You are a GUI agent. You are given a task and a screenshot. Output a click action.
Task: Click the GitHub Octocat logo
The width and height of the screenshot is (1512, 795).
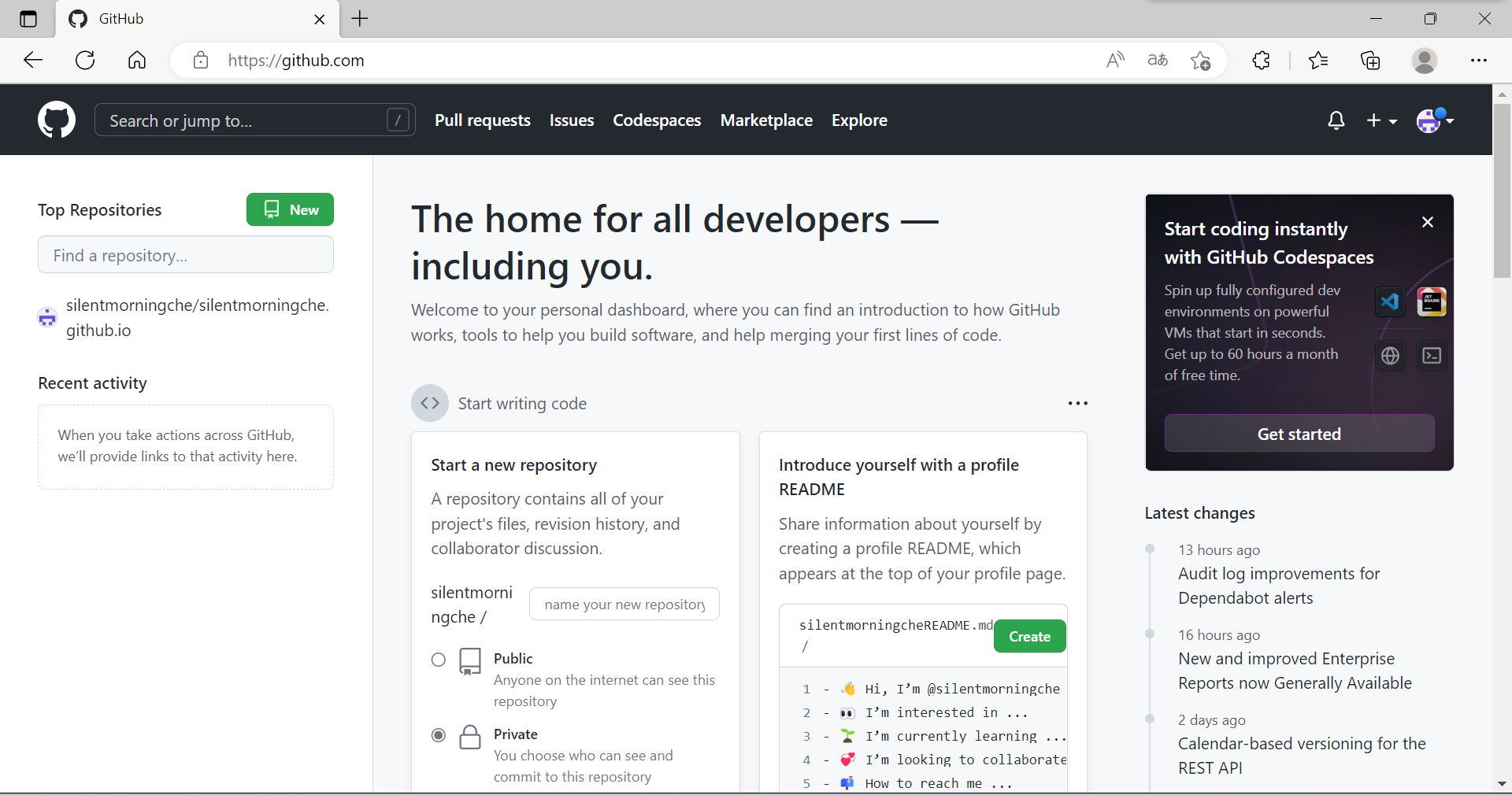click(57, 120)
